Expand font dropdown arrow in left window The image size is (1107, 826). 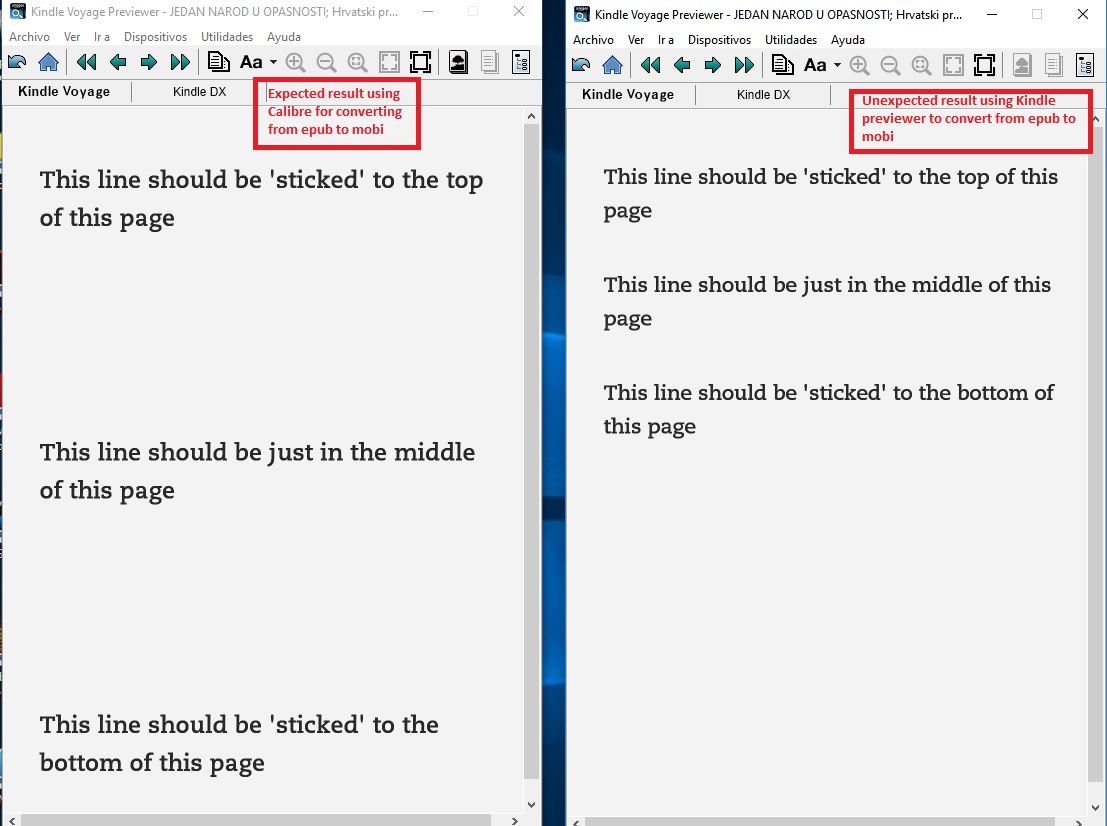273,62
